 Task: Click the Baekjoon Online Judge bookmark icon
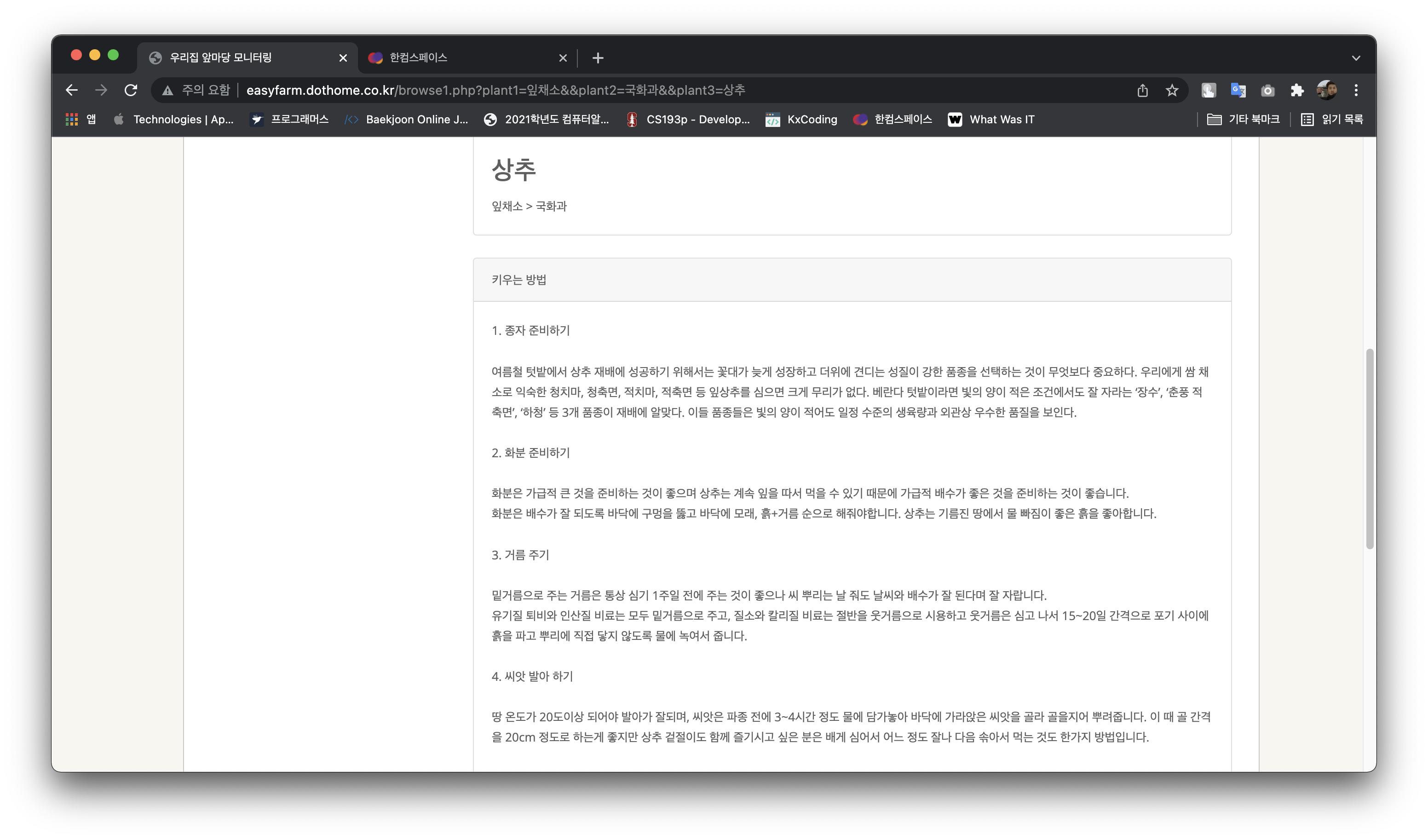pos(351,120)
